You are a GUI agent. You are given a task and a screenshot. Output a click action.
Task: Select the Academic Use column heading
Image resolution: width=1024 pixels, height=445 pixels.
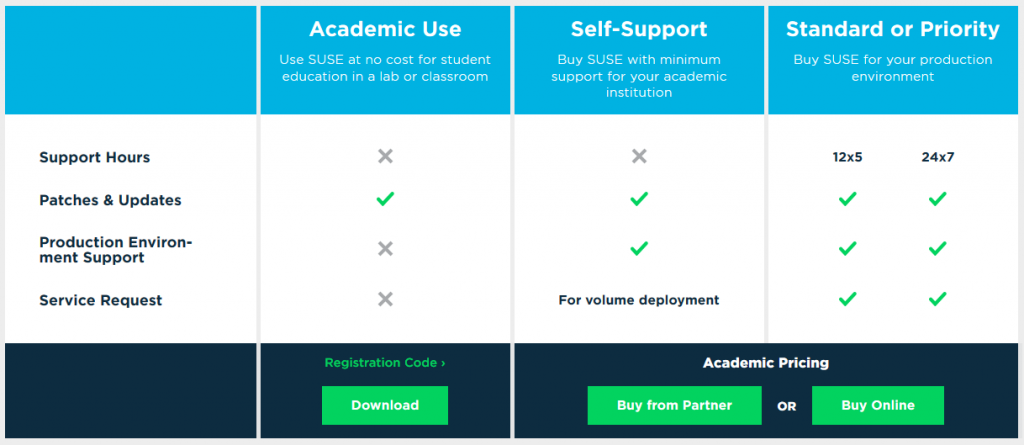pos(385,29)
